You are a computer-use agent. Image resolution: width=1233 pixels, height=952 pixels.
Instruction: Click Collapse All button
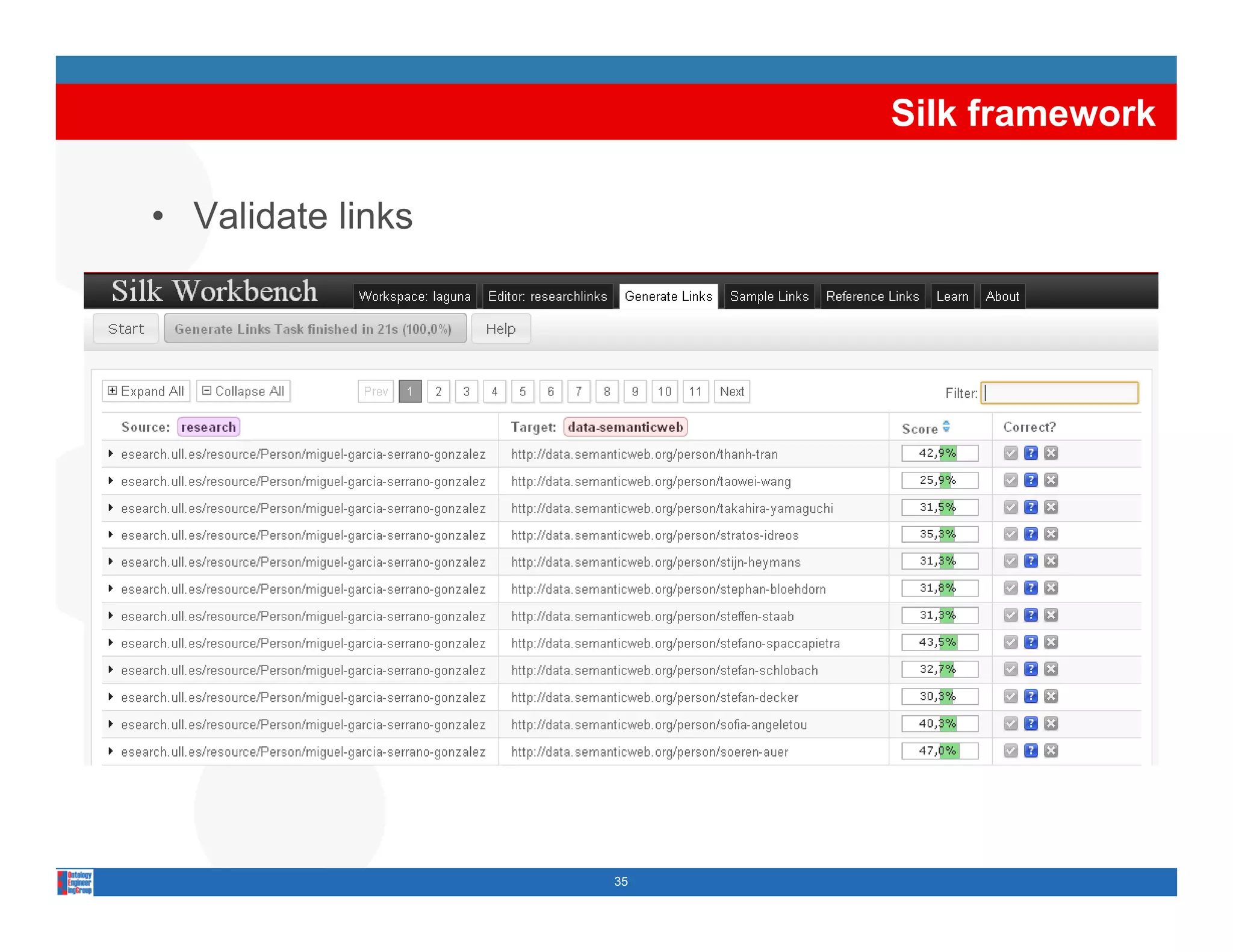pyautogui.click(x=243, y=391)
